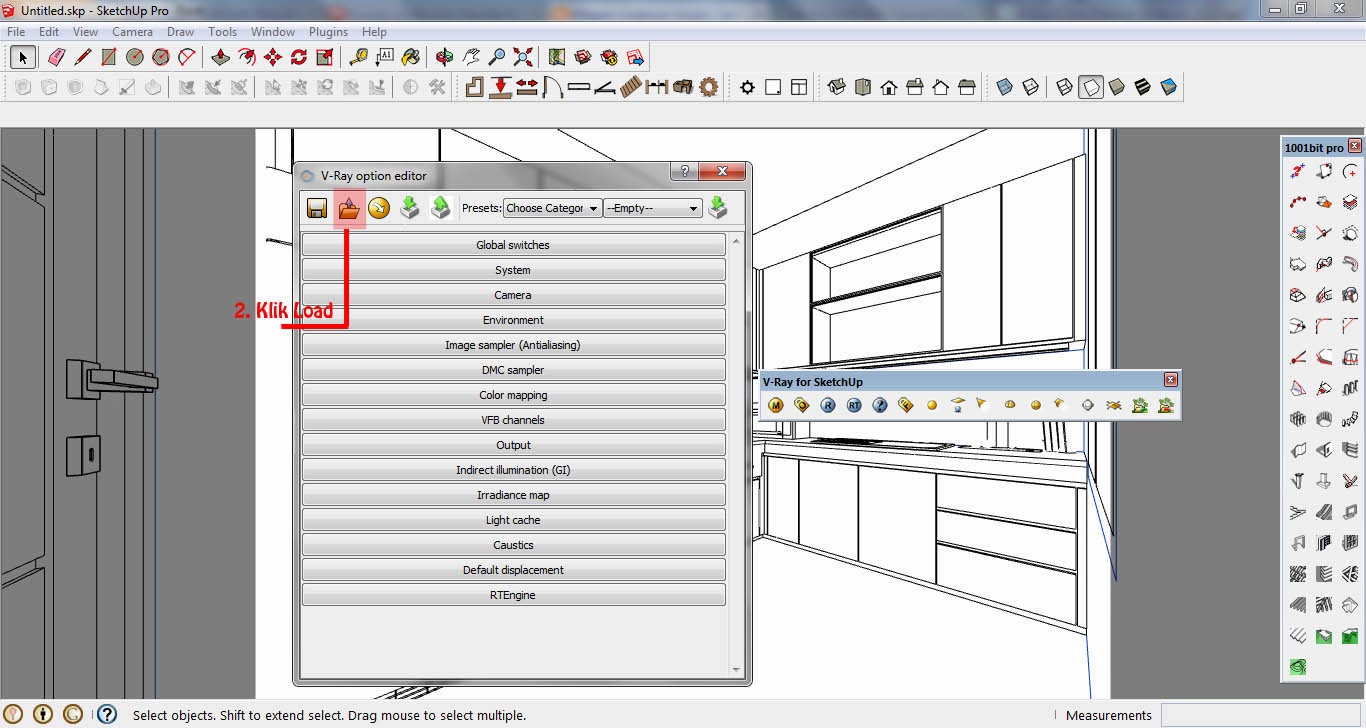Save the current V-Ray render options
1366x728 pixels.
click(317, 207)
